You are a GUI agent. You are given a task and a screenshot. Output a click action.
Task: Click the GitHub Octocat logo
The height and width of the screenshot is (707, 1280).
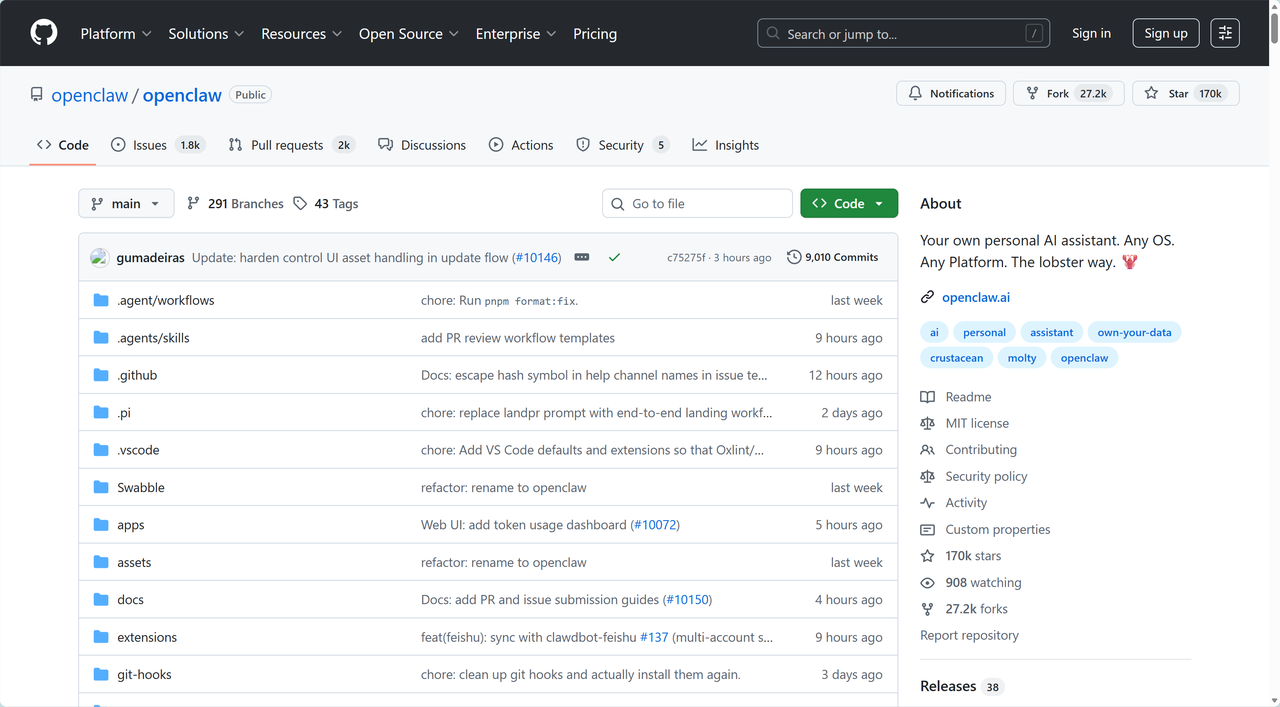click(44, 33)
